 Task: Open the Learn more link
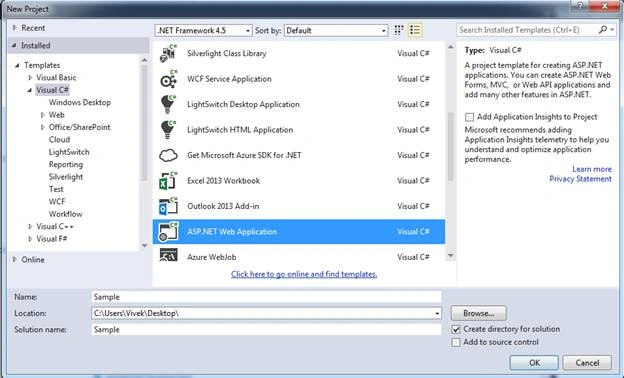point(592,169)
